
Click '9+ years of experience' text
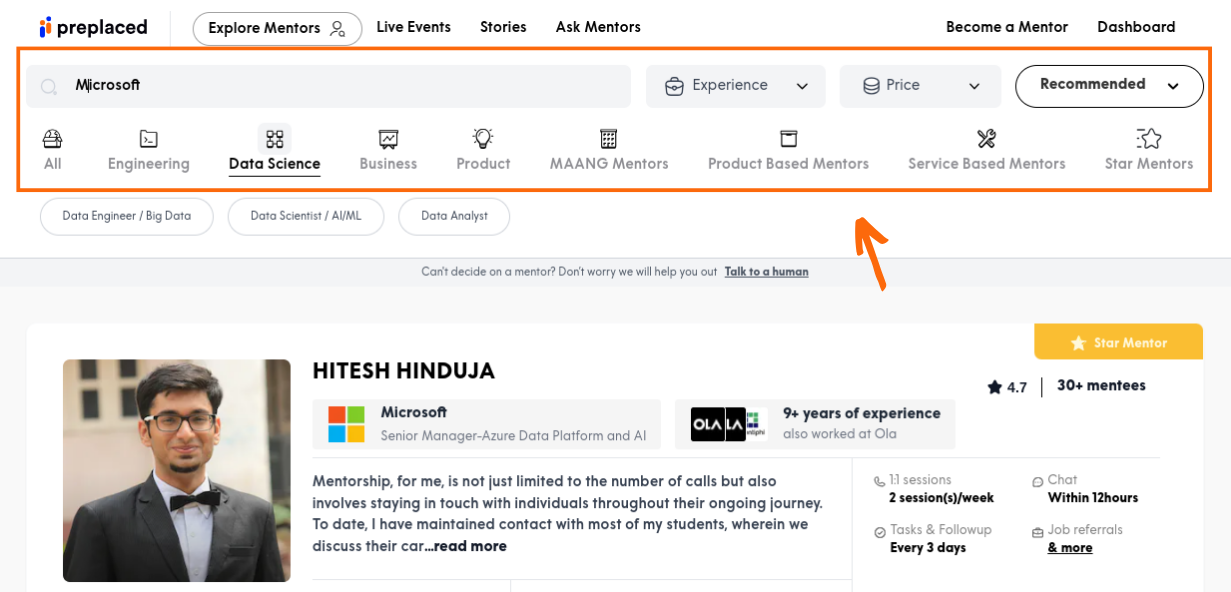pos(862,414)
